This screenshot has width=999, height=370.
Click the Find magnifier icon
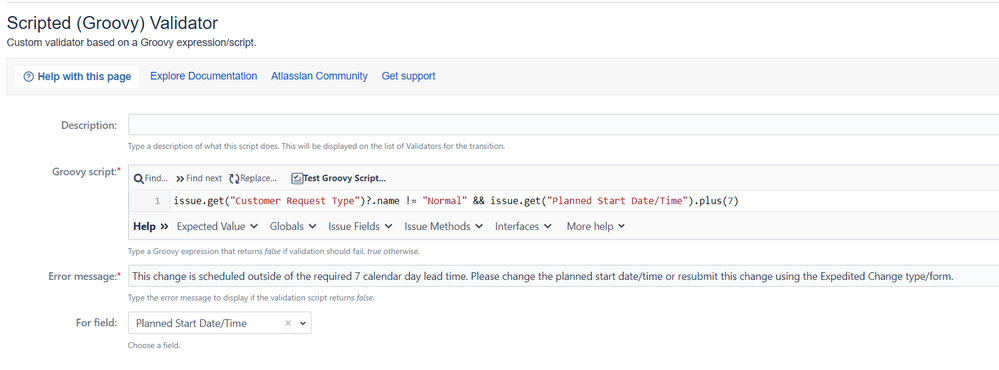pyautogui.click(x=138, y=178)
